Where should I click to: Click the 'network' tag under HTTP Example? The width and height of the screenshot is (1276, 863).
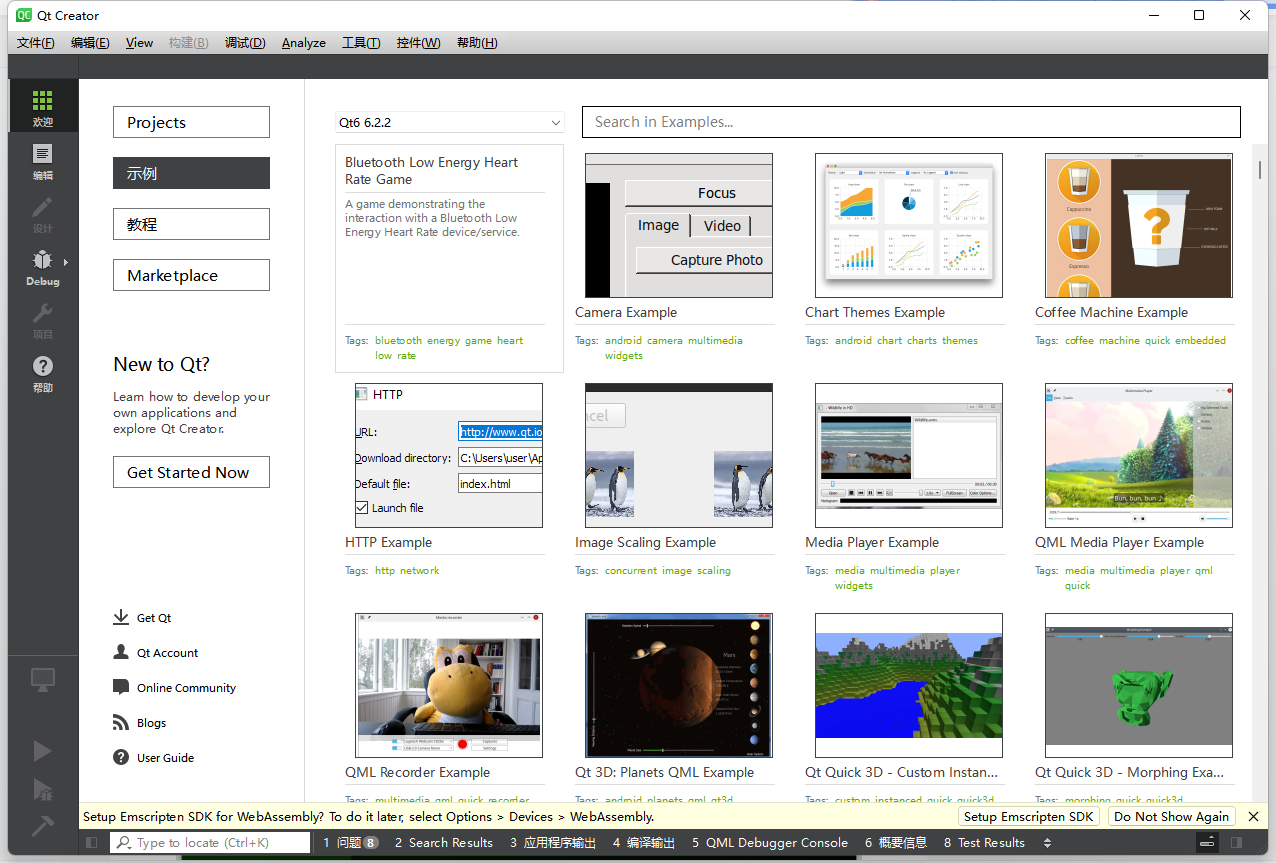pos(419,570)
